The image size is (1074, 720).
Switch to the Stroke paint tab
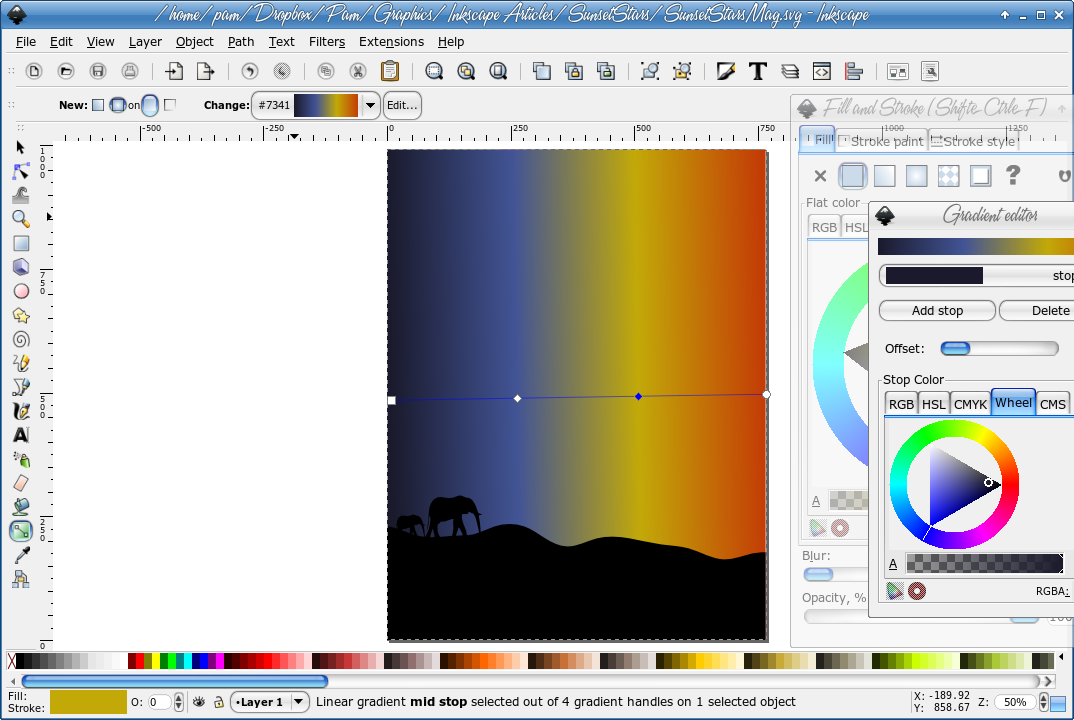[x=882, y=140]
